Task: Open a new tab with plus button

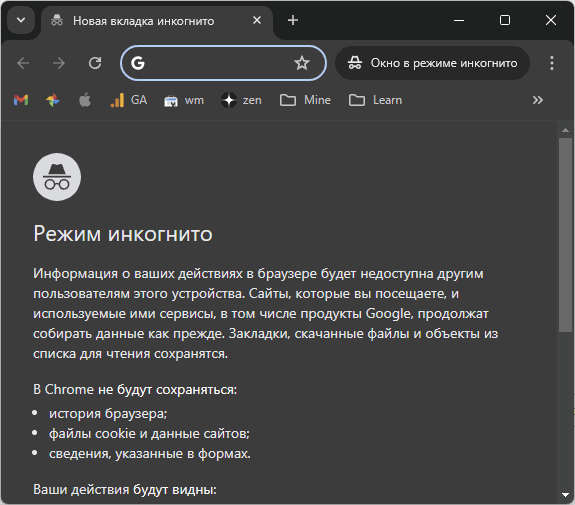Action: (x=293, y=20)
